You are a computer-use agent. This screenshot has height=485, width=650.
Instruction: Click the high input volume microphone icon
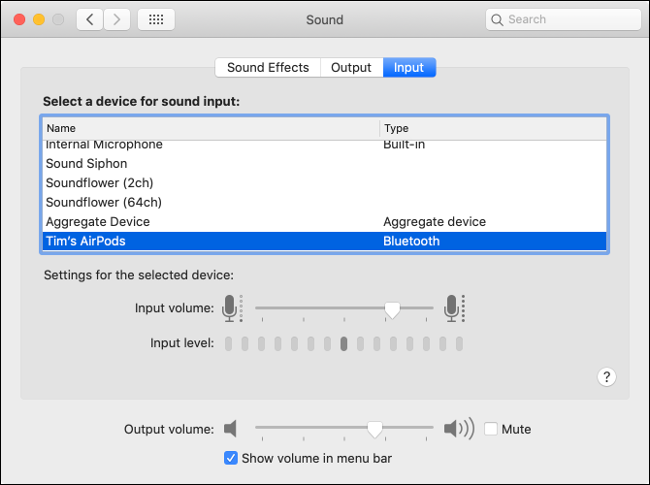[x=456, y=309]
